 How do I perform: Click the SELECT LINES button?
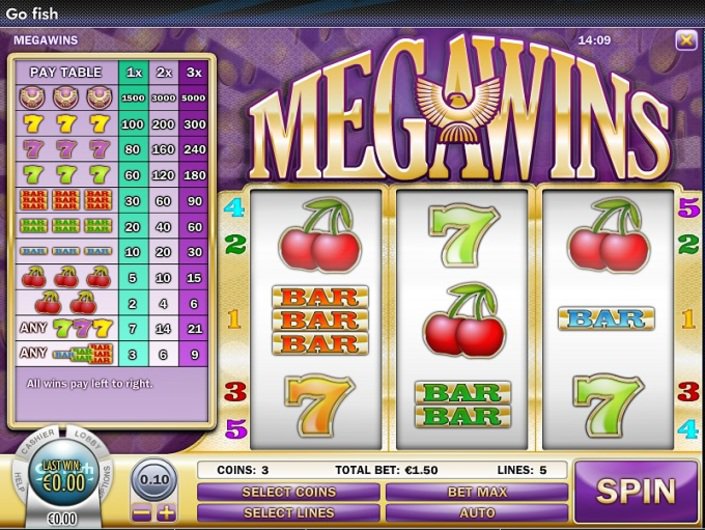tap(289, 513)
